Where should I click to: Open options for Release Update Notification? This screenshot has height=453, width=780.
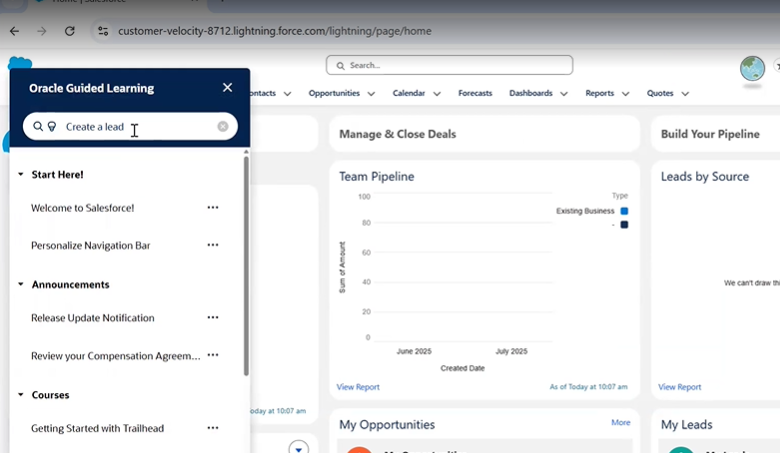tap(213, 317)
